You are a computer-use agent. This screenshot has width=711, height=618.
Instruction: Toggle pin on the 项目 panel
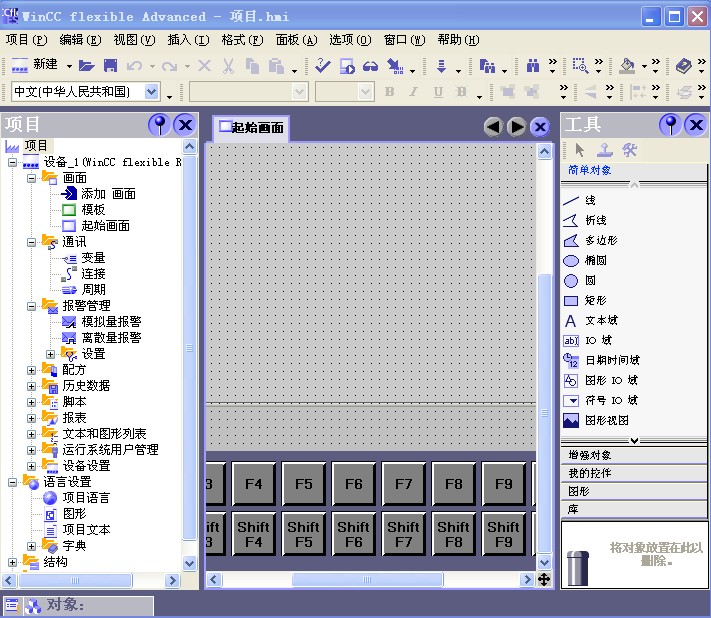158,125
